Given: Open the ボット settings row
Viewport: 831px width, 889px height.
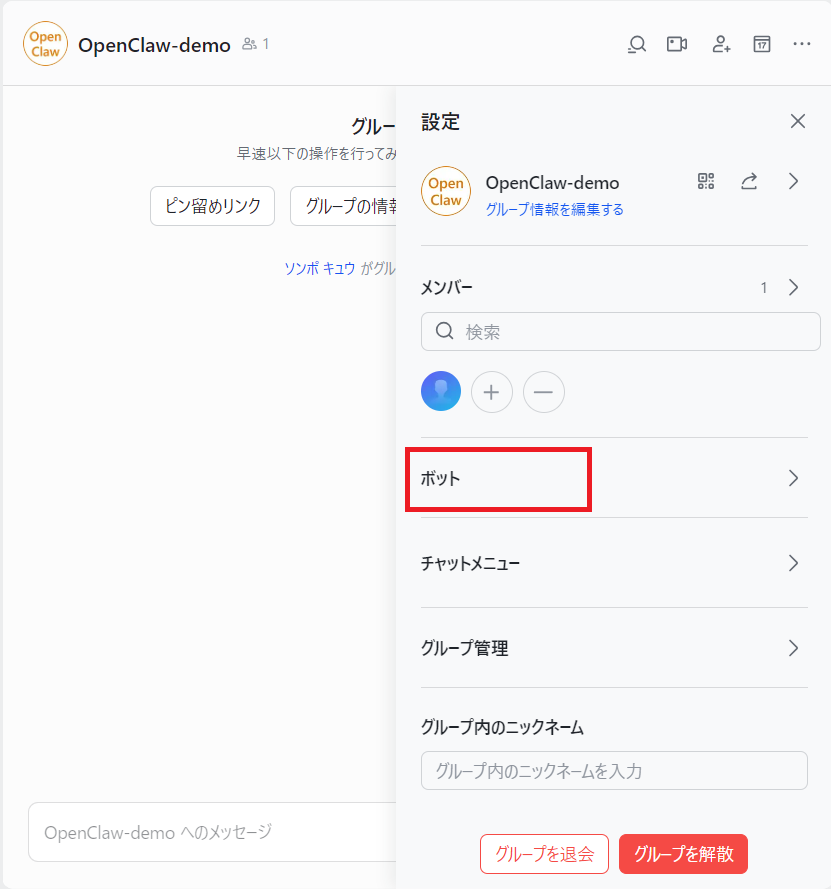Looking at the screenshot, I should point(614,478).
